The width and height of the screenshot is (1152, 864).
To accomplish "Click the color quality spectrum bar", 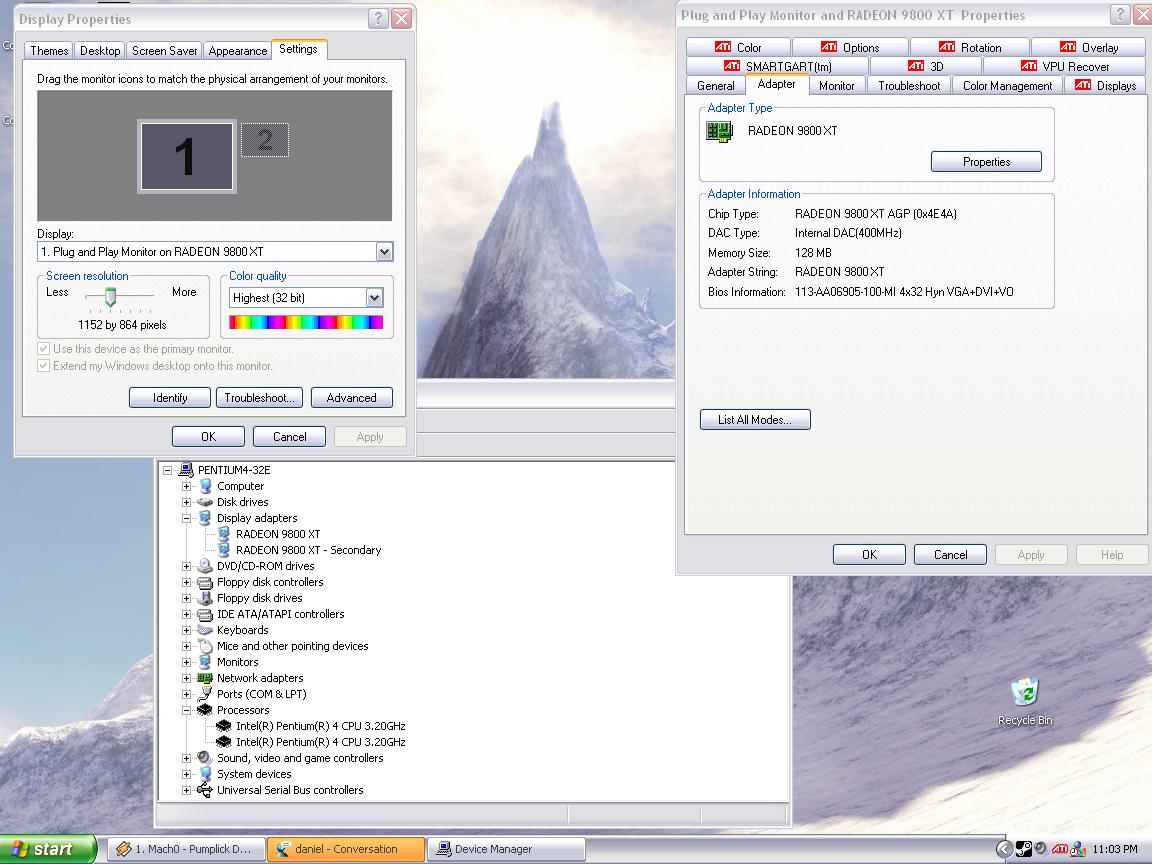I will (x=306, y=322).
